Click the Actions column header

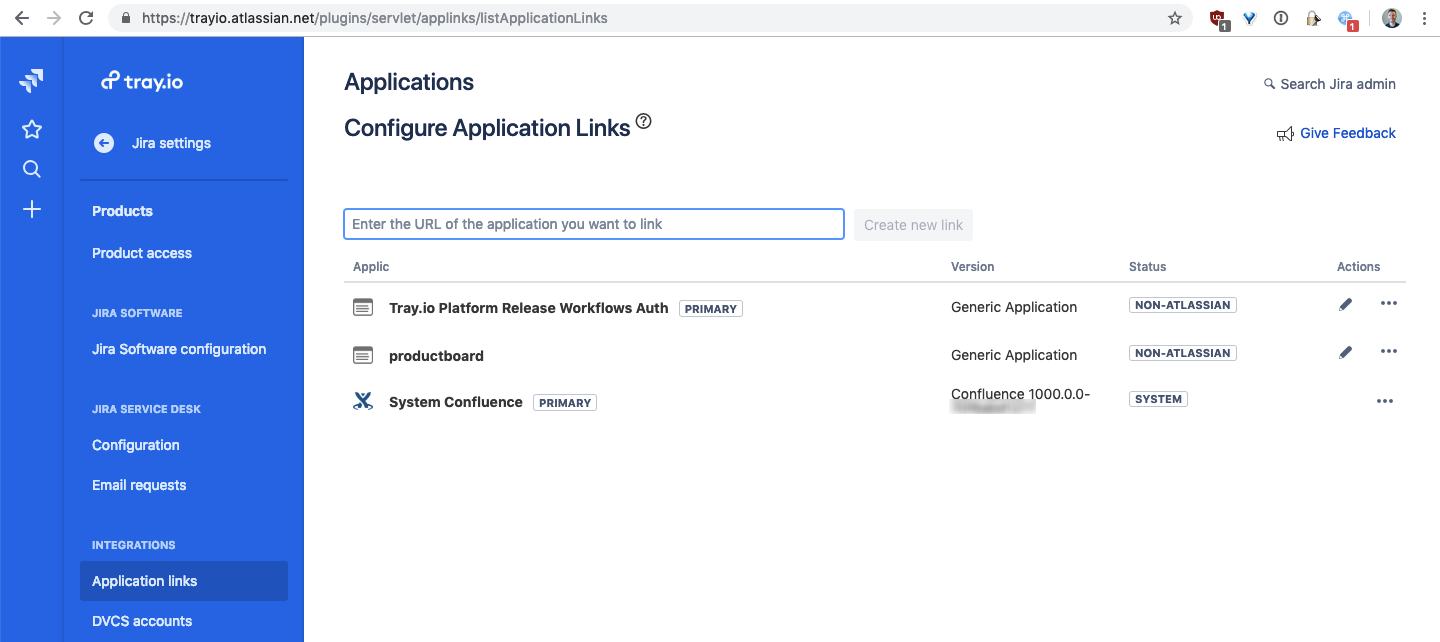[1358, 267]
